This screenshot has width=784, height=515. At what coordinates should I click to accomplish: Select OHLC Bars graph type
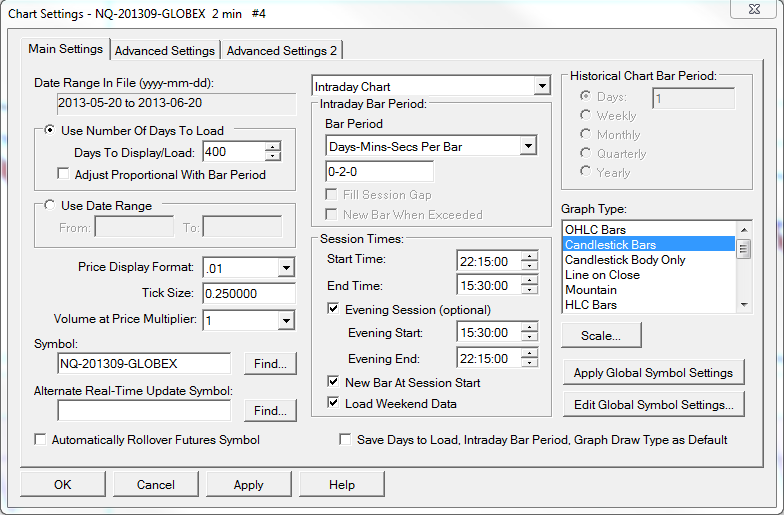pyautogui.click(x=649, y=230)
